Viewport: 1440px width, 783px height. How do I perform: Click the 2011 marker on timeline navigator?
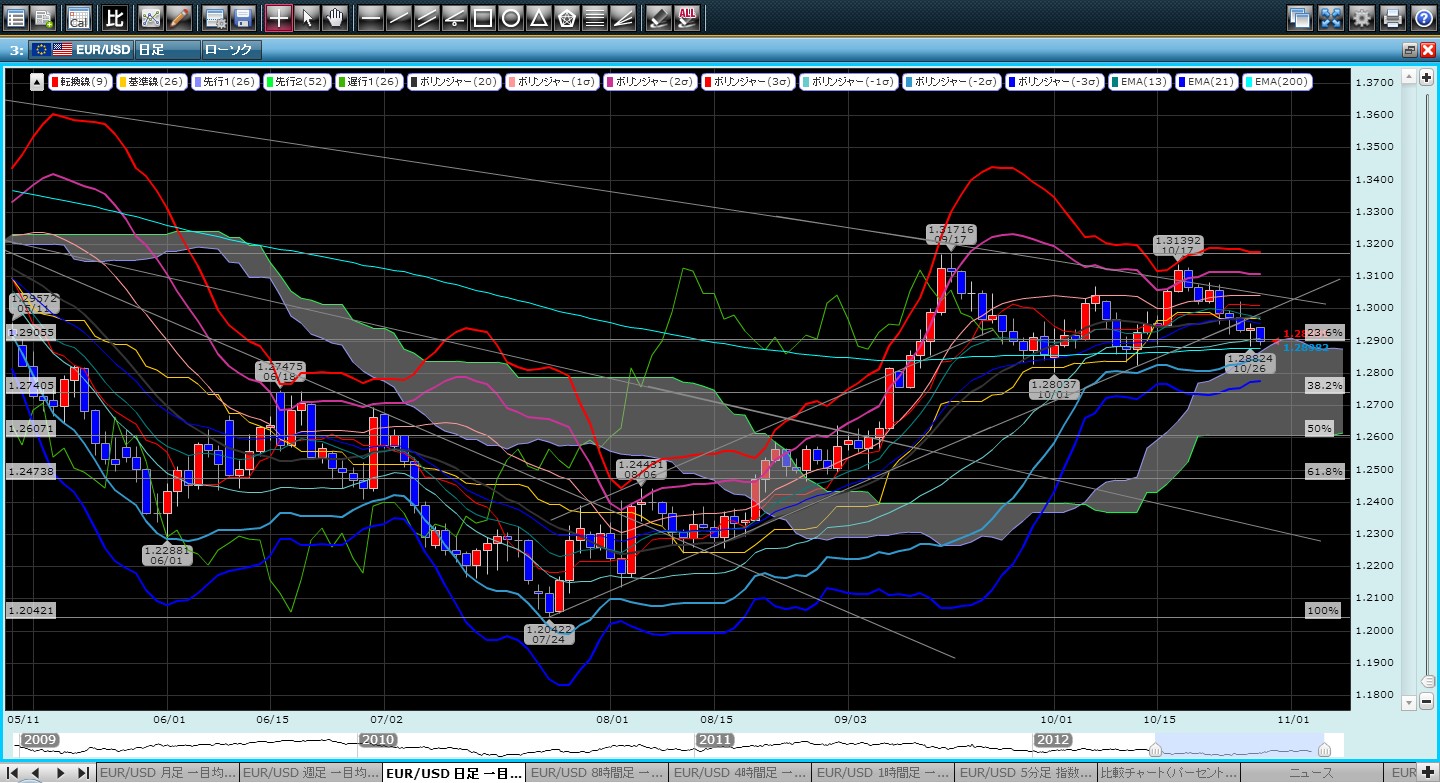tap(716, 740)
